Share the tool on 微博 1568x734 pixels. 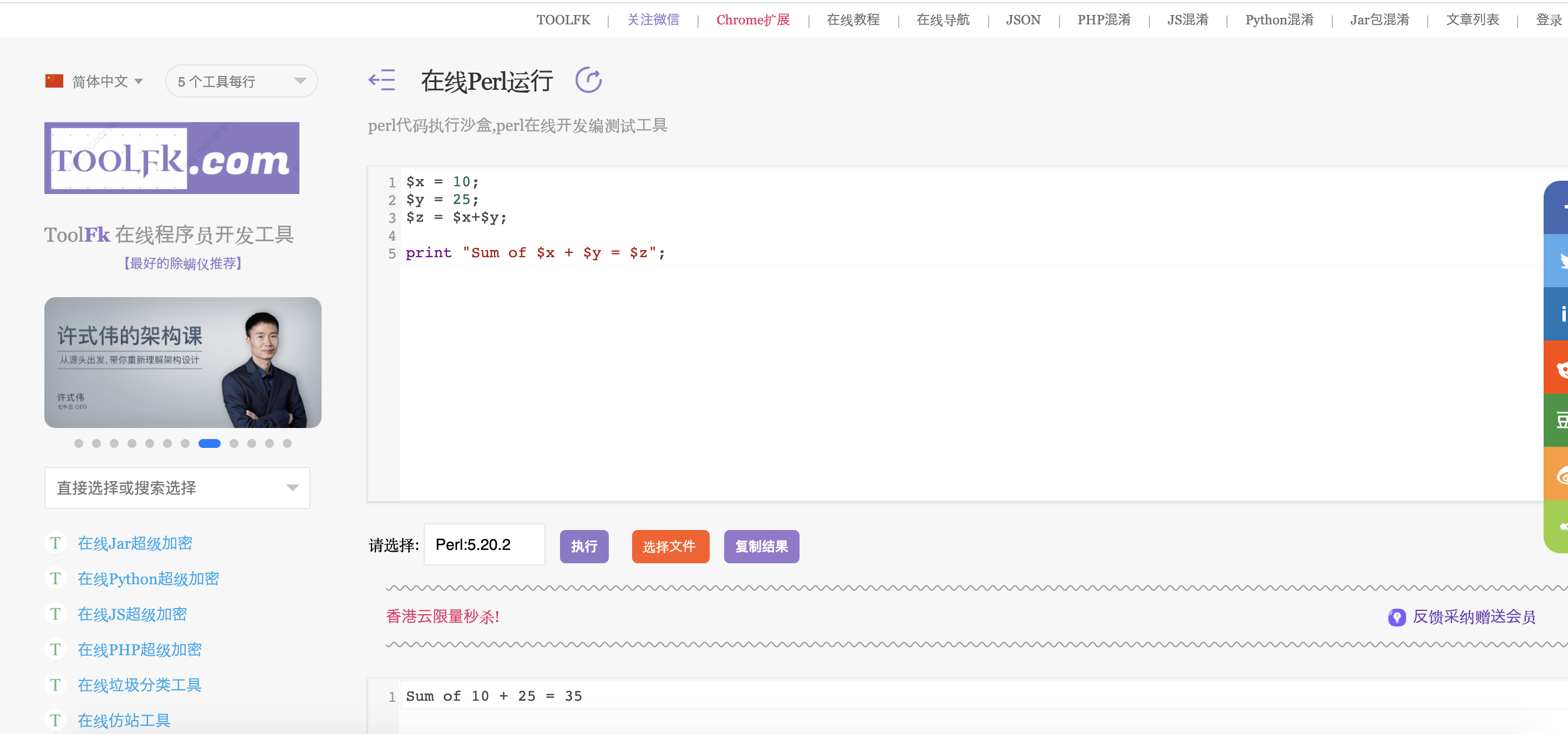(1561, 474)
